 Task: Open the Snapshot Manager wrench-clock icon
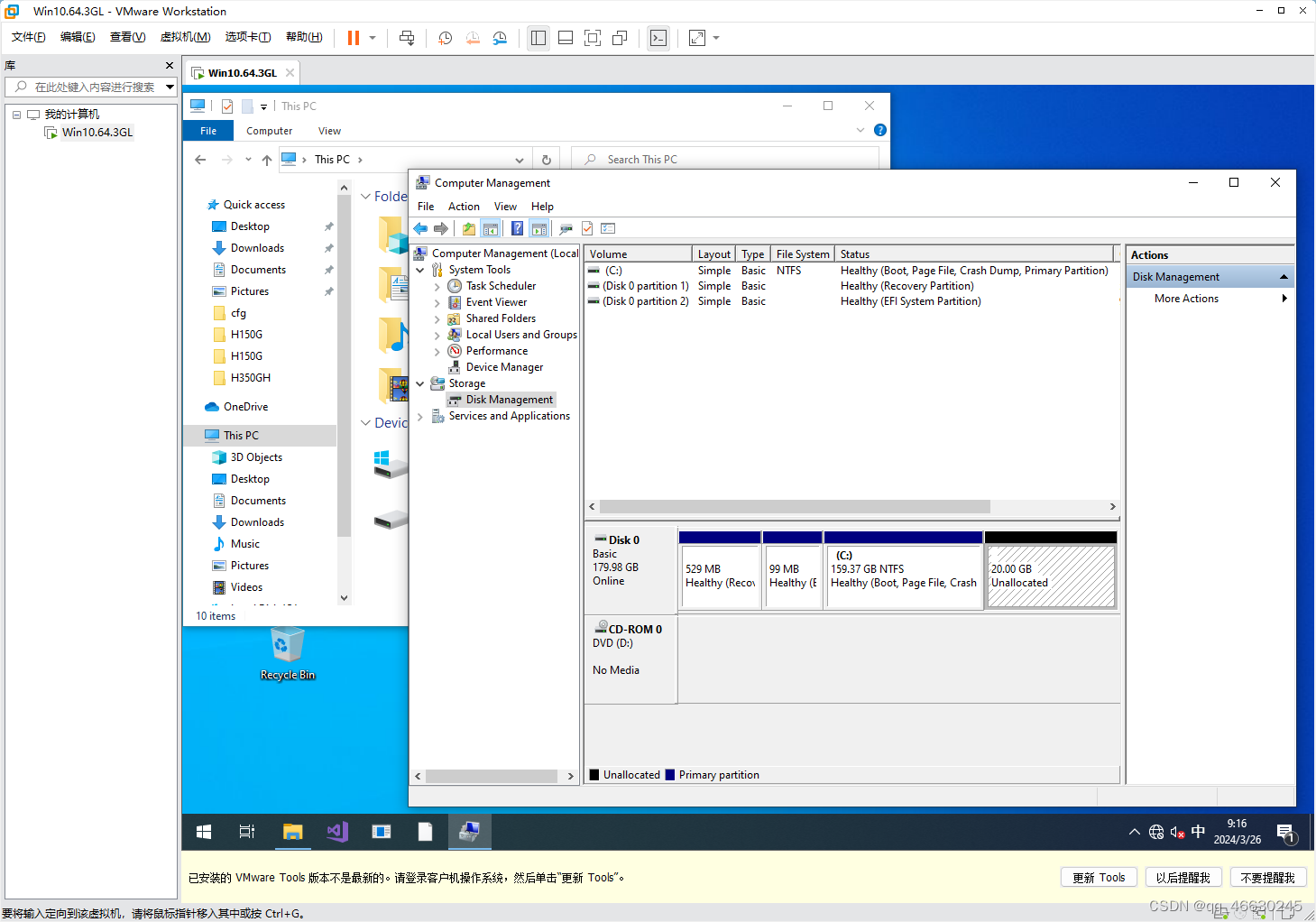[x=500, y=38]
